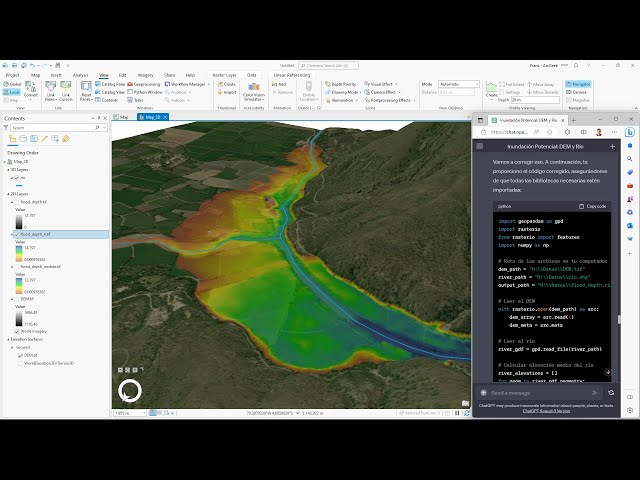
Task: Click the Link Cursors button
Action: click(66, 91)
